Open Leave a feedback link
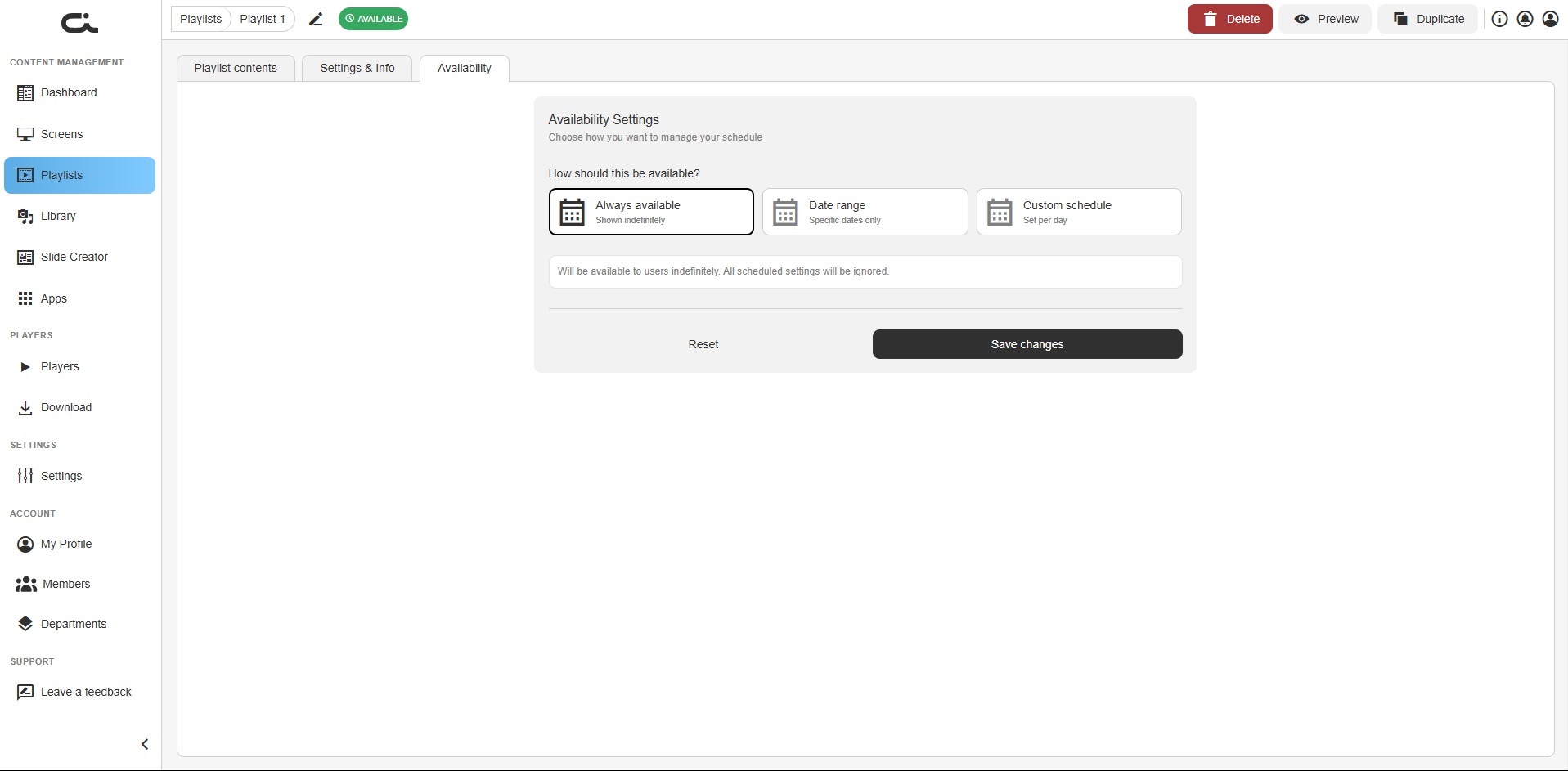 [x=79, y=692]
